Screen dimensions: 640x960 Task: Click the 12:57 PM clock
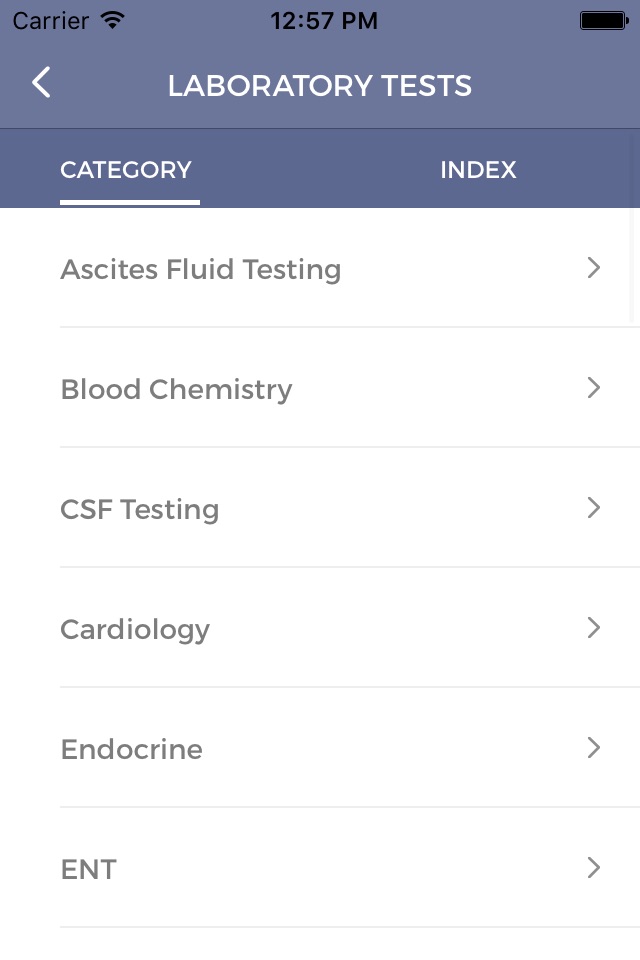tap(324, 21)
